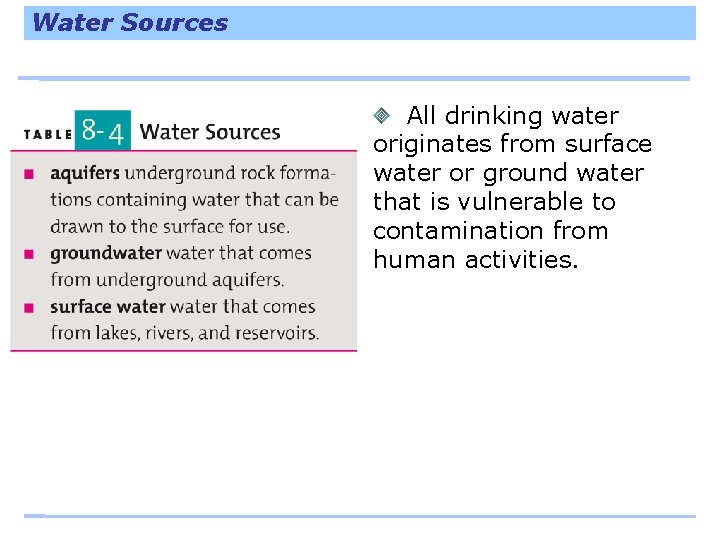The width and height of the screenshot is (720, 540).
Task: Click the teal '8-4' table number badge
Action: 103,130
